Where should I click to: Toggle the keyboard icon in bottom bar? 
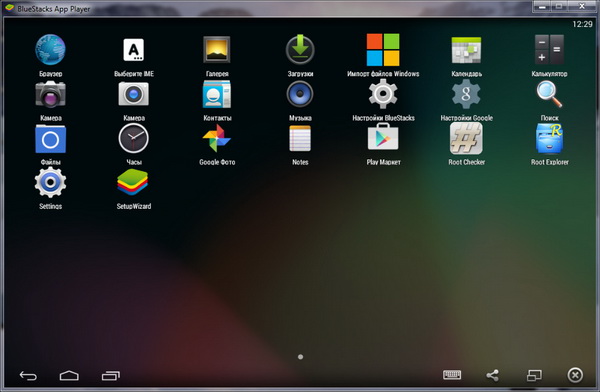point(452,375)
